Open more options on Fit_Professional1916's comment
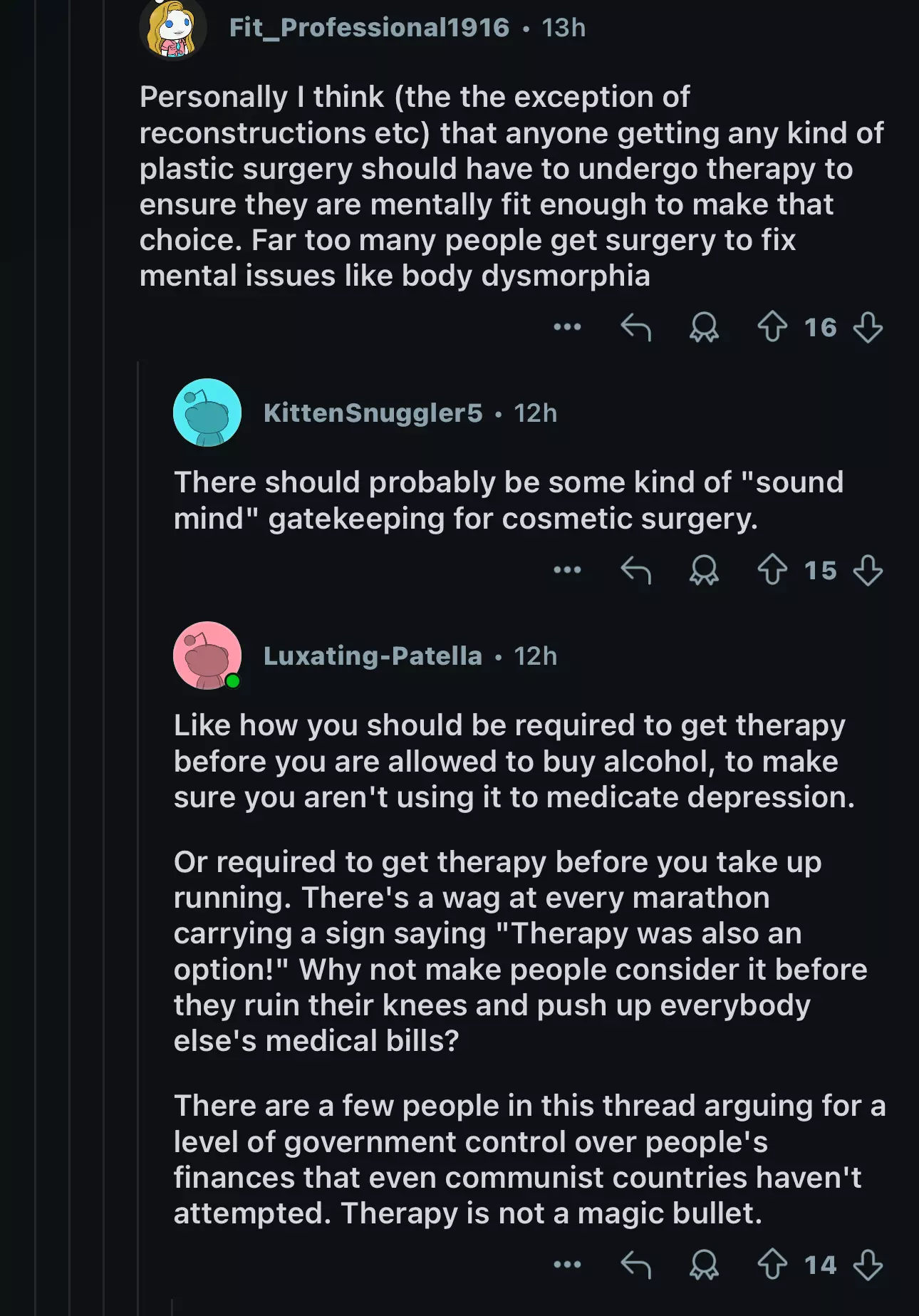Image resolution: width=919 pixels, height=1316 pixels. coord(567,328)
